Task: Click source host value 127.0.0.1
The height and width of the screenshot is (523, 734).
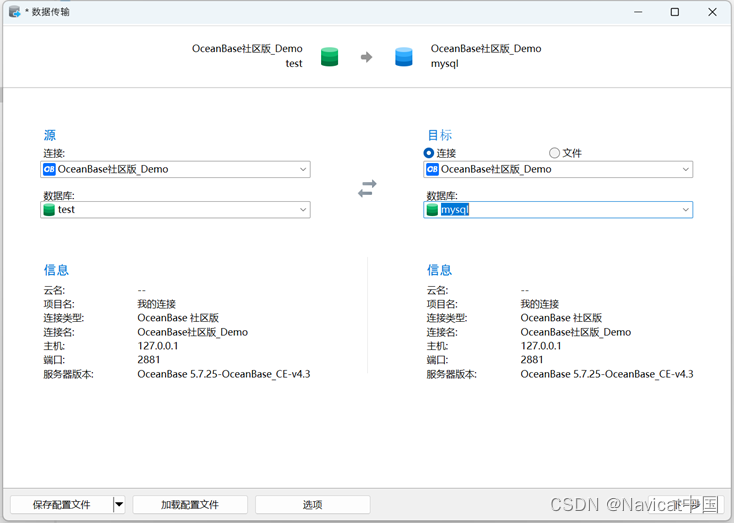Action: (158, 346)
